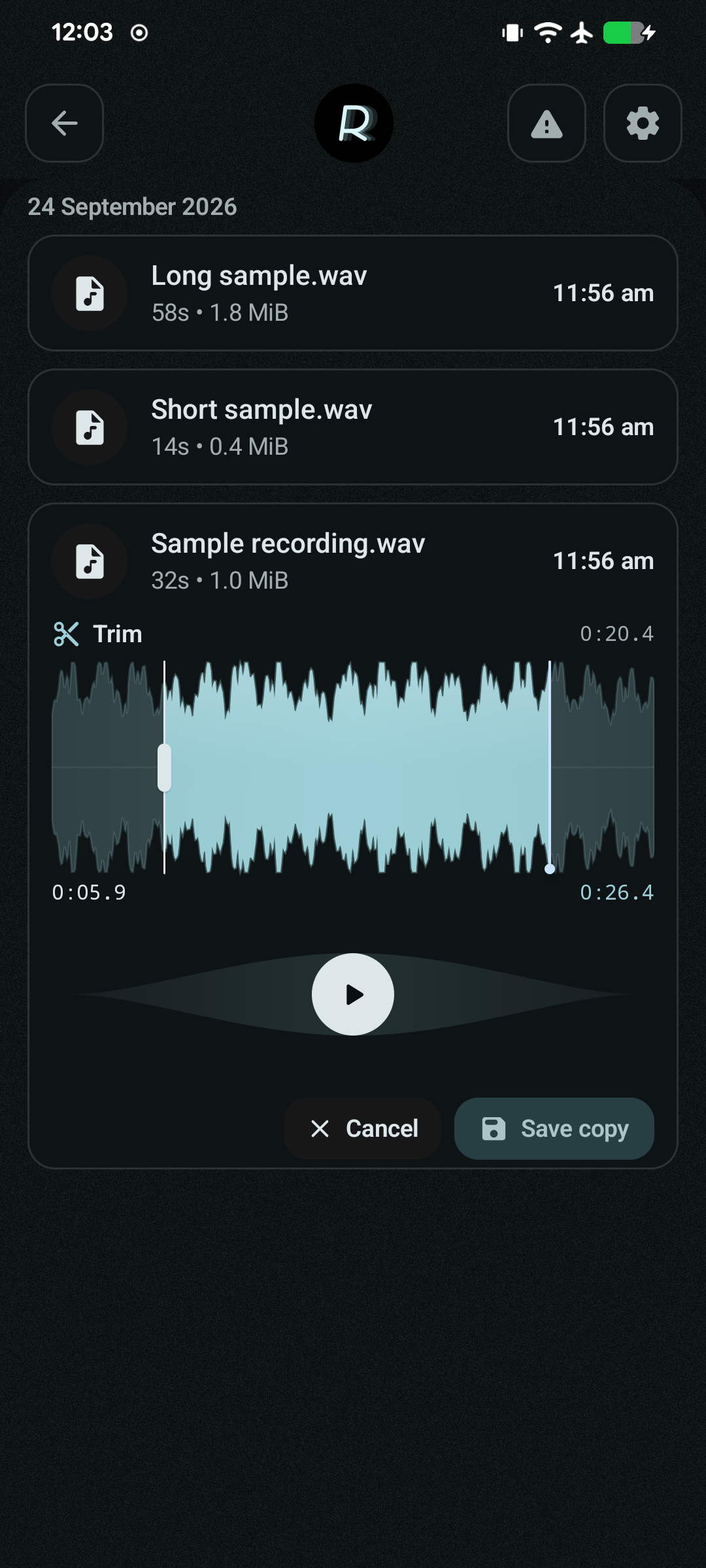Tap the audio file icon for Sample recording.wav
706x1568 pixels.
point(90,561)
